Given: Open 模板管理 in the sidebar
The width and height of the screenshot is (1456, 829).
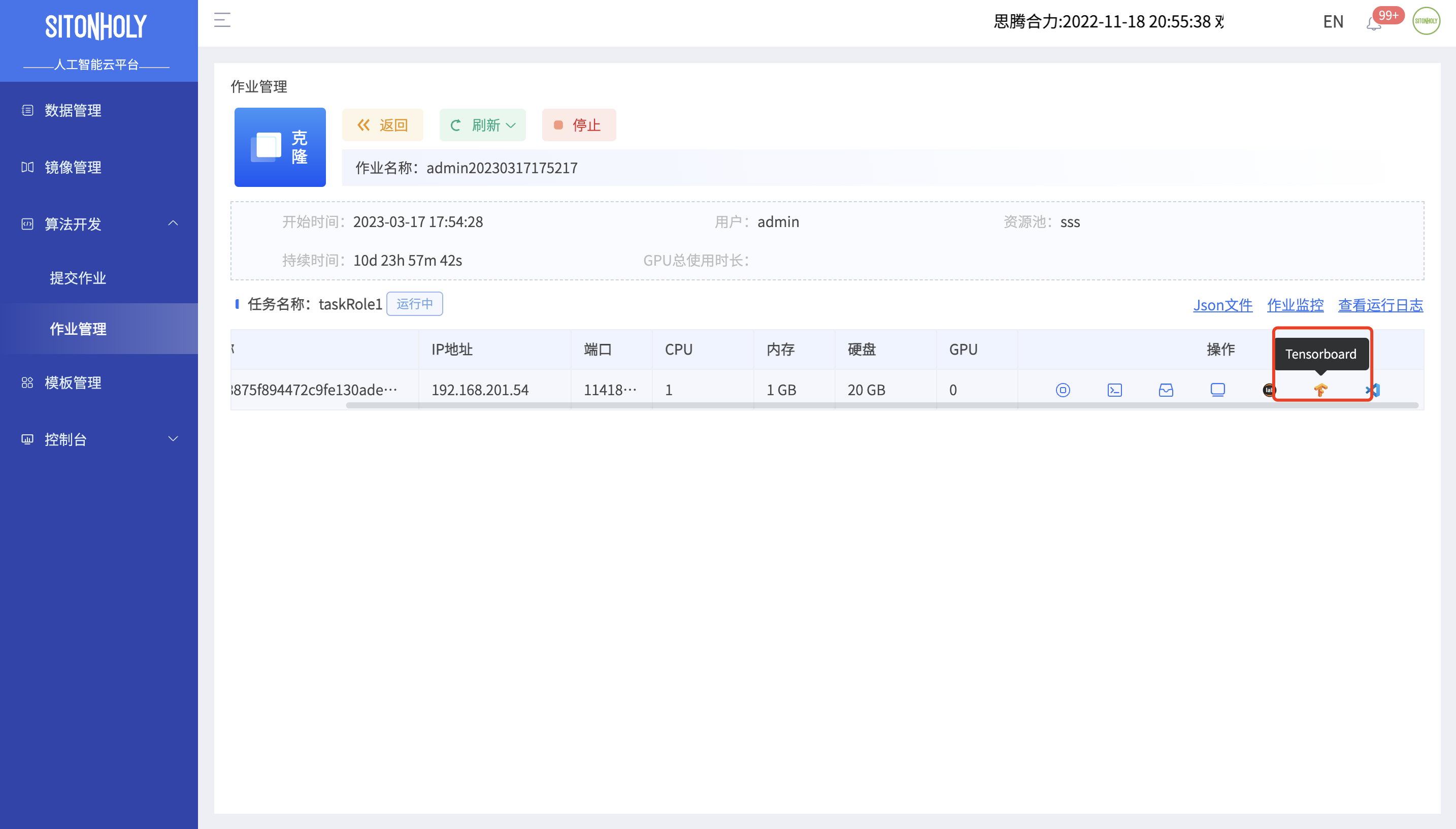Looking at the screenshot, I should click(99, 382).
